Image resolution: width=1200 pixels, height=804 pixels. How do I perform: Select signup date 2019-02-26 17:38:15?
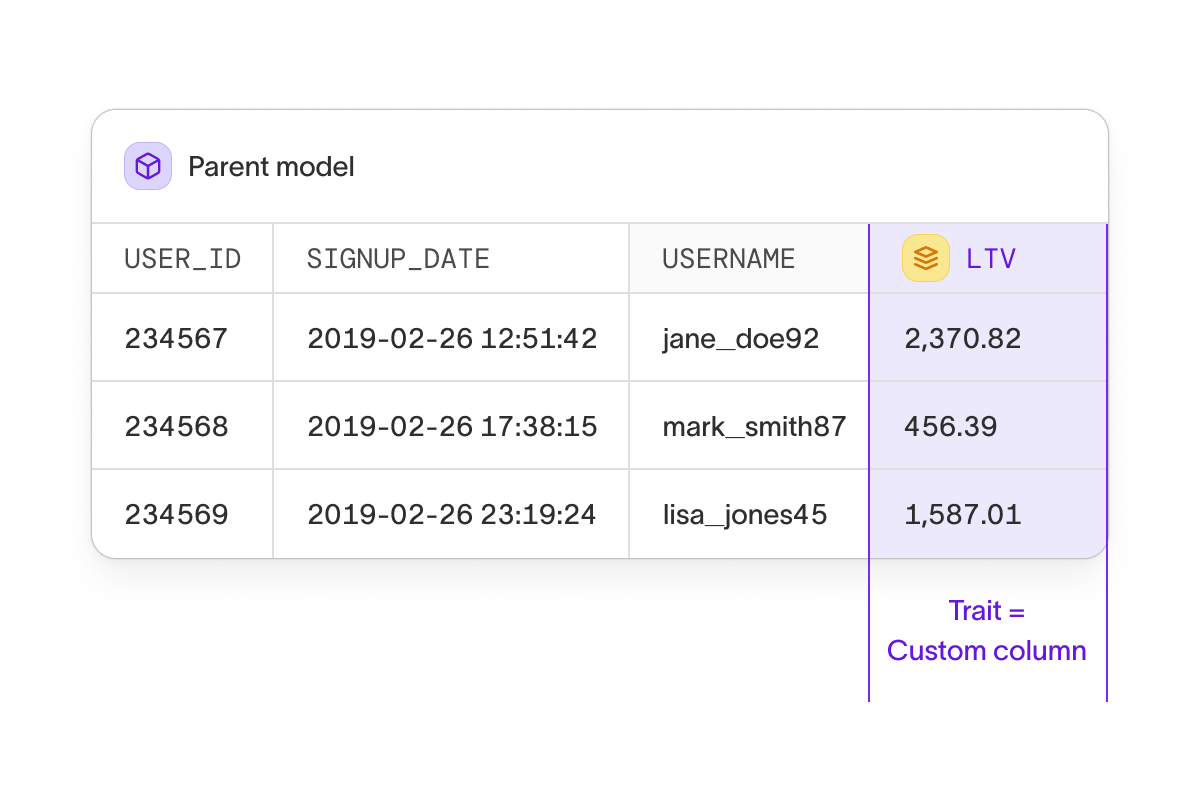452,427
